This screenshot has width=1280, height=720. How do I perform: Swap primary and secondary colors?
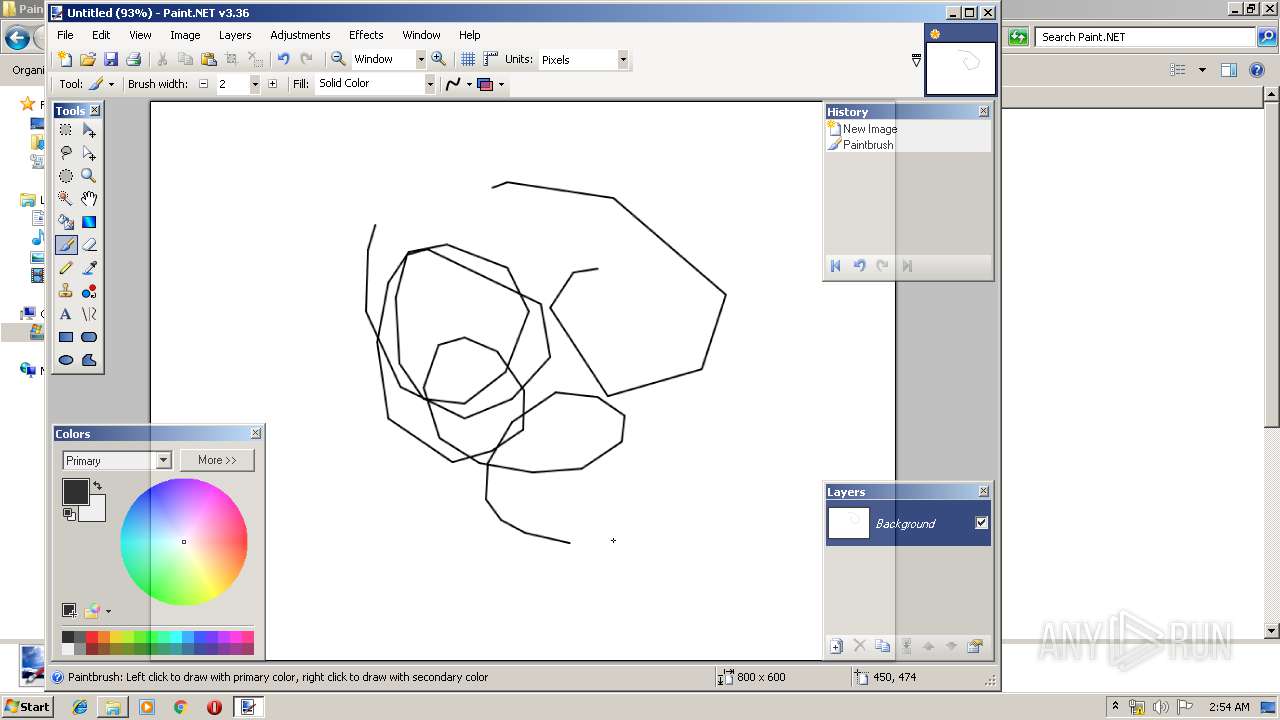click(x=97, y=486)
